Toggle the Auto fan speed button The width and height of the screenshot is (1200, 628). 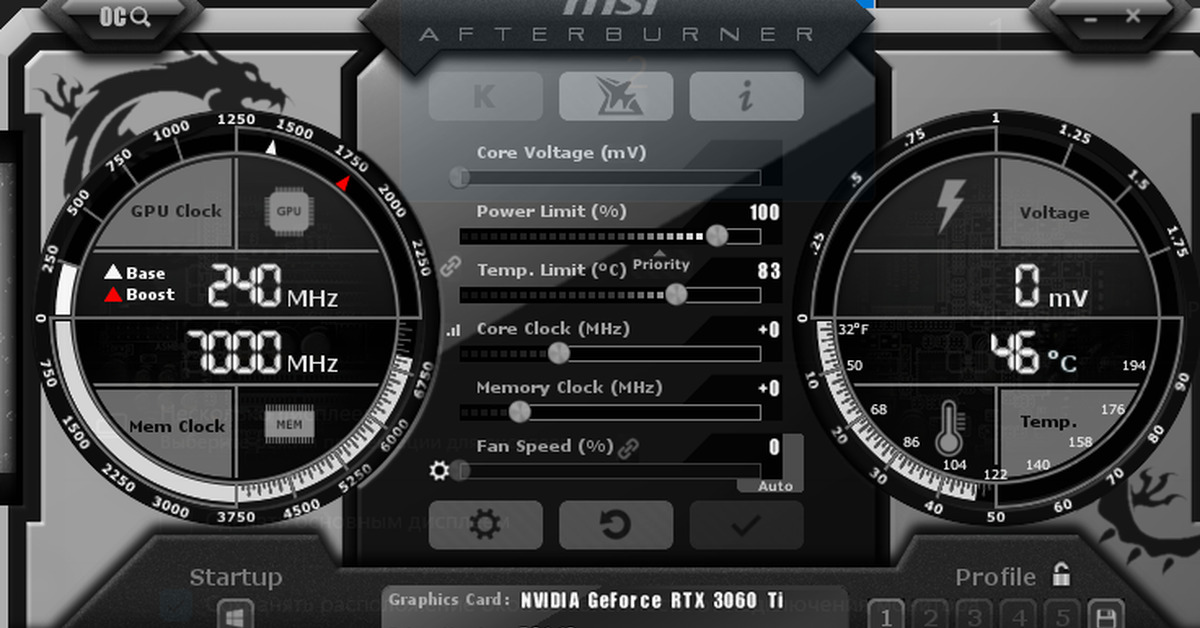pyautogui.click(x=774, y=486)
